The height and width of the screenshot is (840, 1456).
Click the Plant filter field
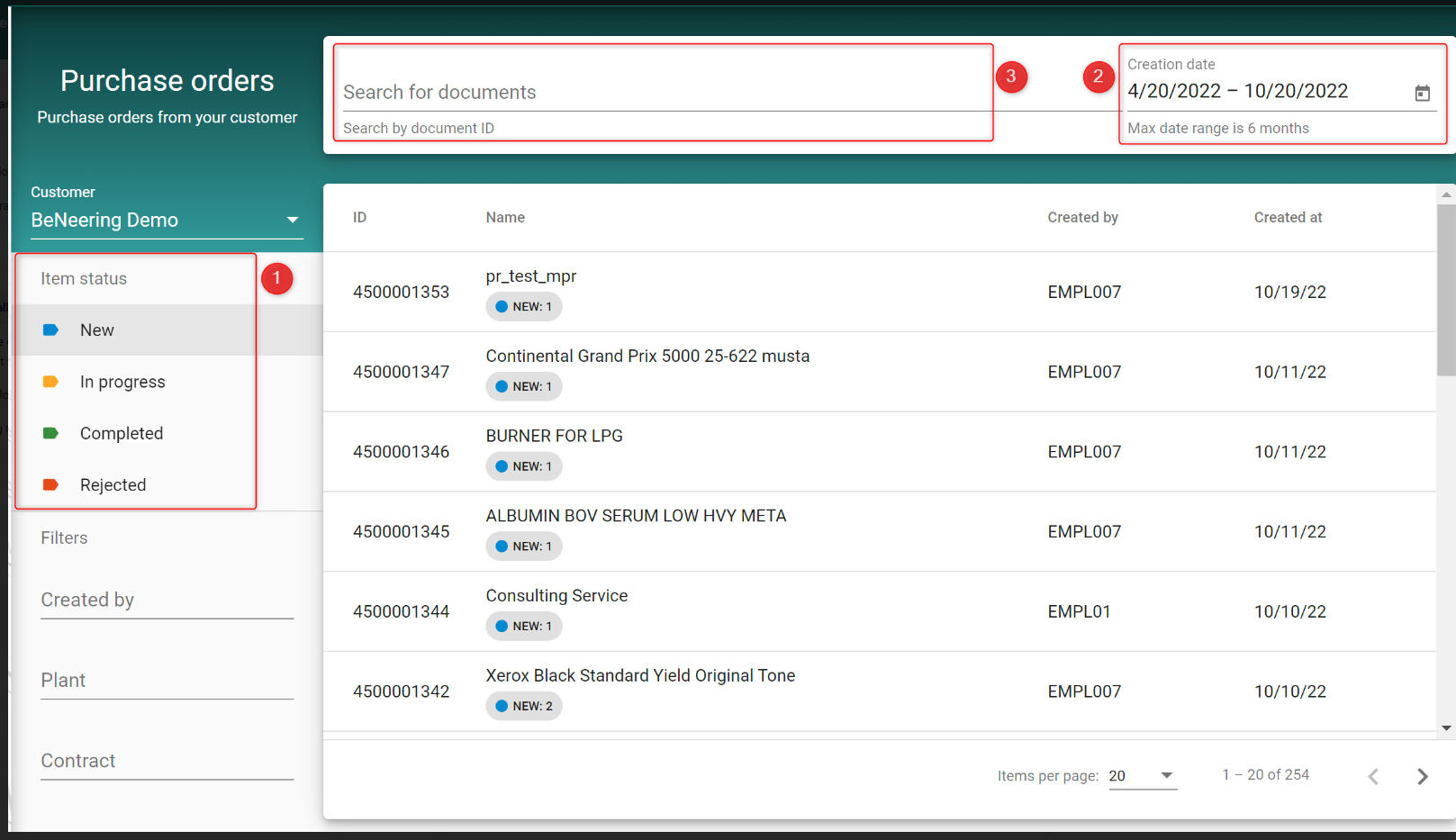coord(167,681)
